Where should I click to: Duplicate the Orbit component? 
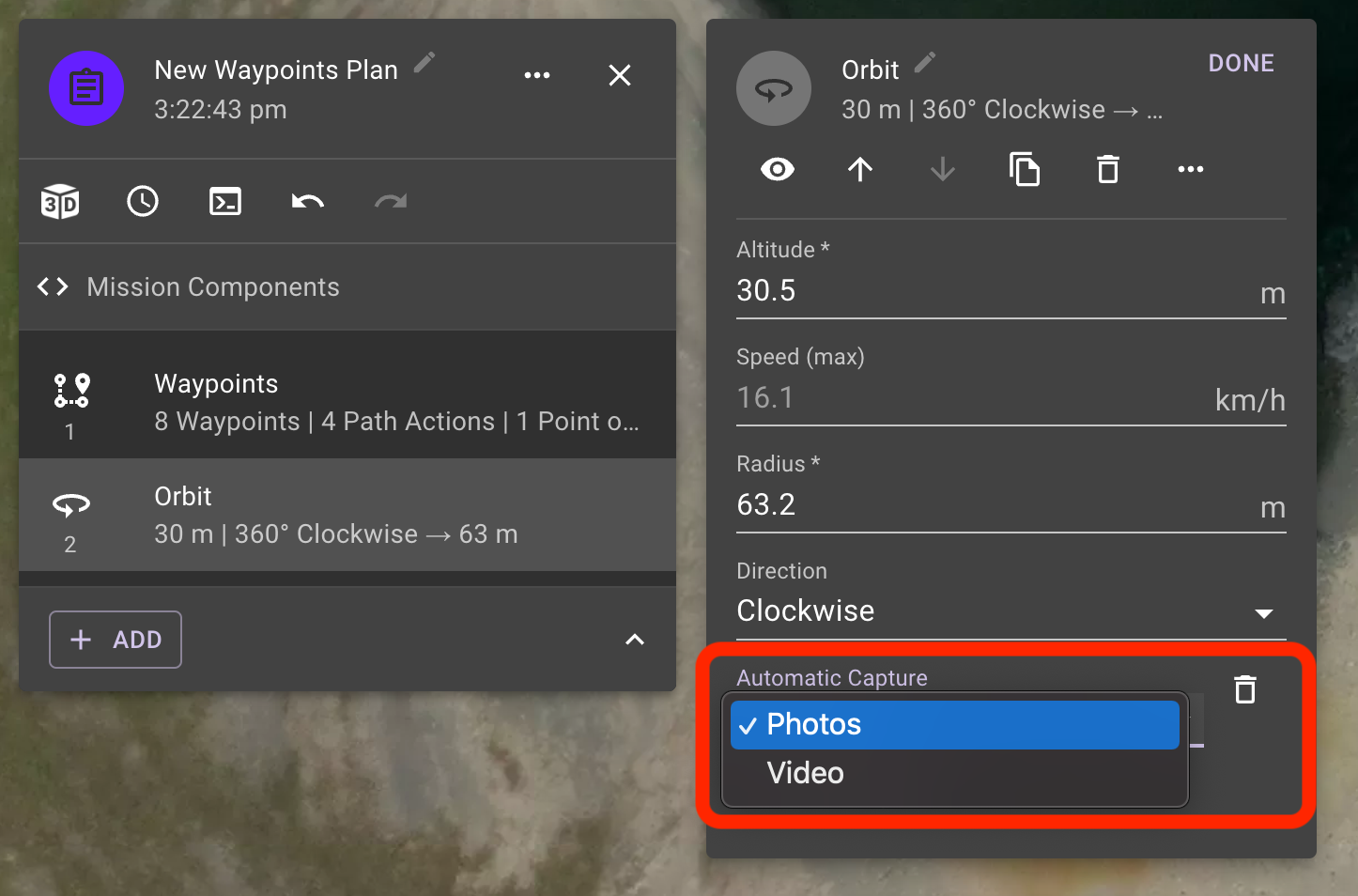(1025, 169)
